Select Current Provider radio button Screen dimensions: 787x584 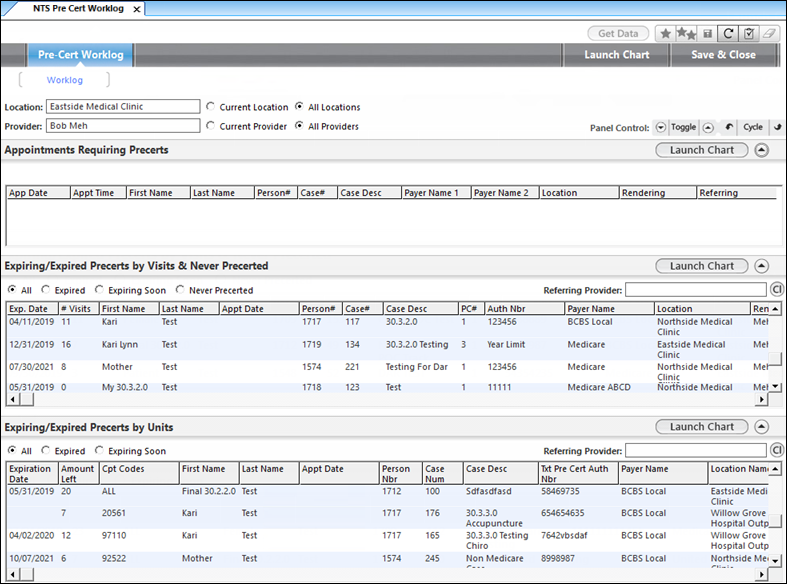tap(211, 125)
